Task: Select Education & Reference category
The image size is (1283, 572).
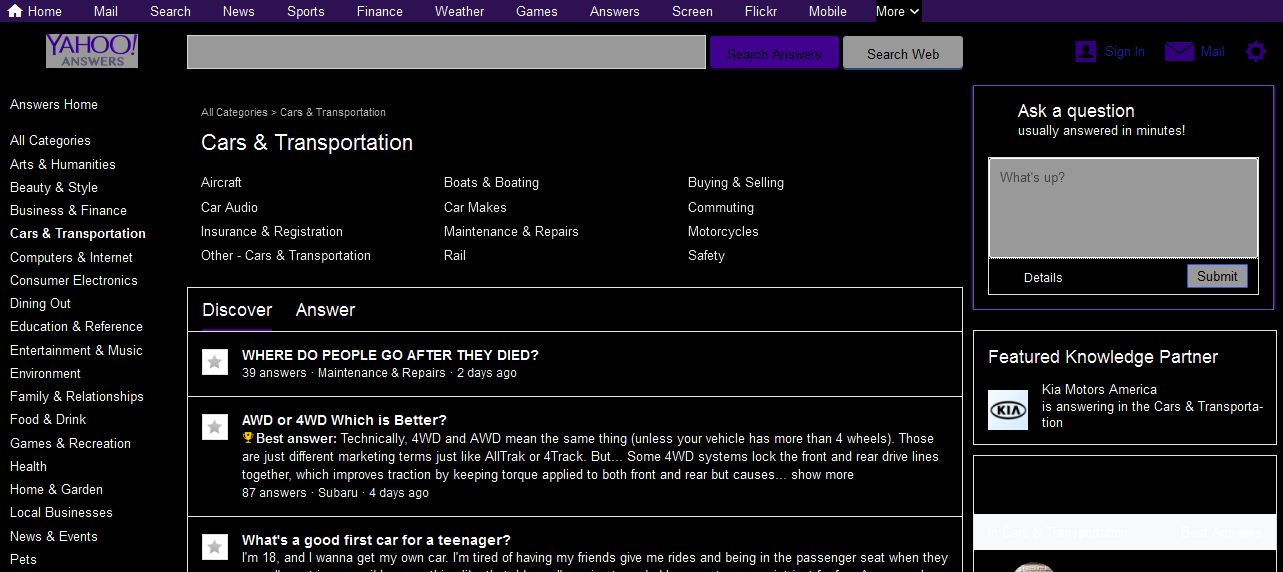Action: pyautogui.click(x=76, y=326)
